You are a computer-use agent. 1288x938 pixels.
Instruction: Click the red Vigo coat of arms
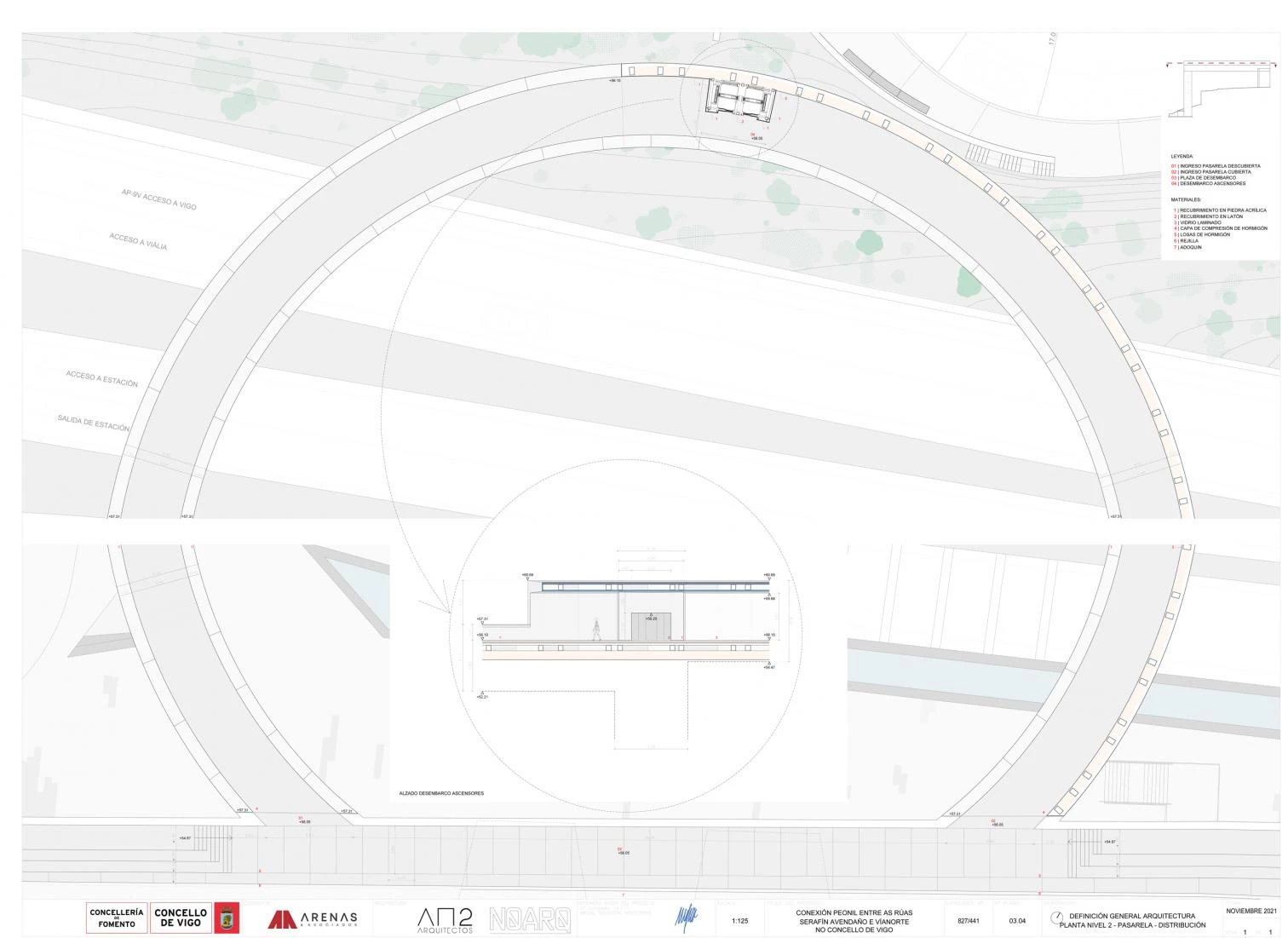227,918
